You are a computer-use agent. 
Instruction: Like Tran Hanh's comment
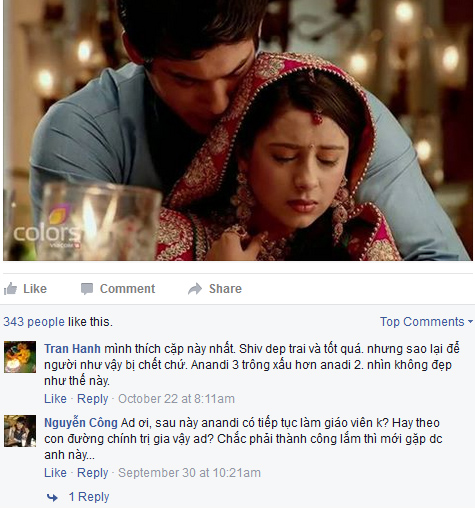pos(55,399)
